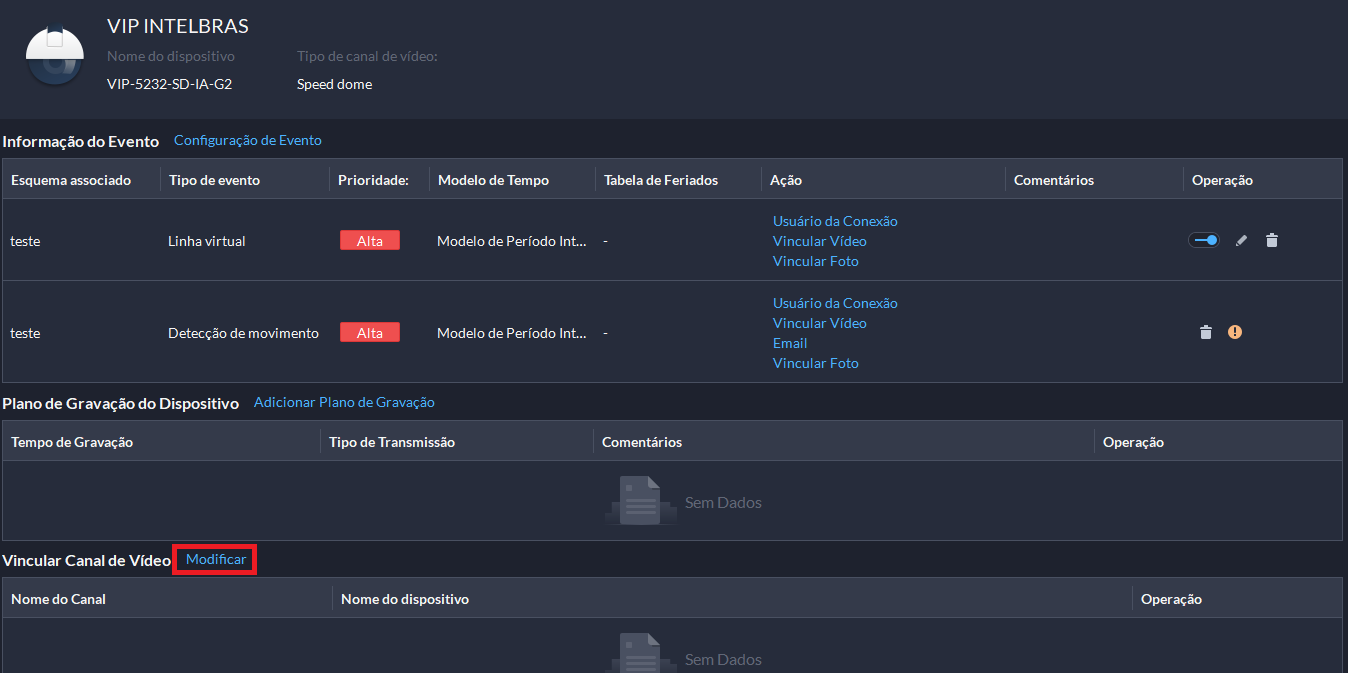
Task: Click Modelo de Período cell in Detecção de movimento row
Action: 512,333
